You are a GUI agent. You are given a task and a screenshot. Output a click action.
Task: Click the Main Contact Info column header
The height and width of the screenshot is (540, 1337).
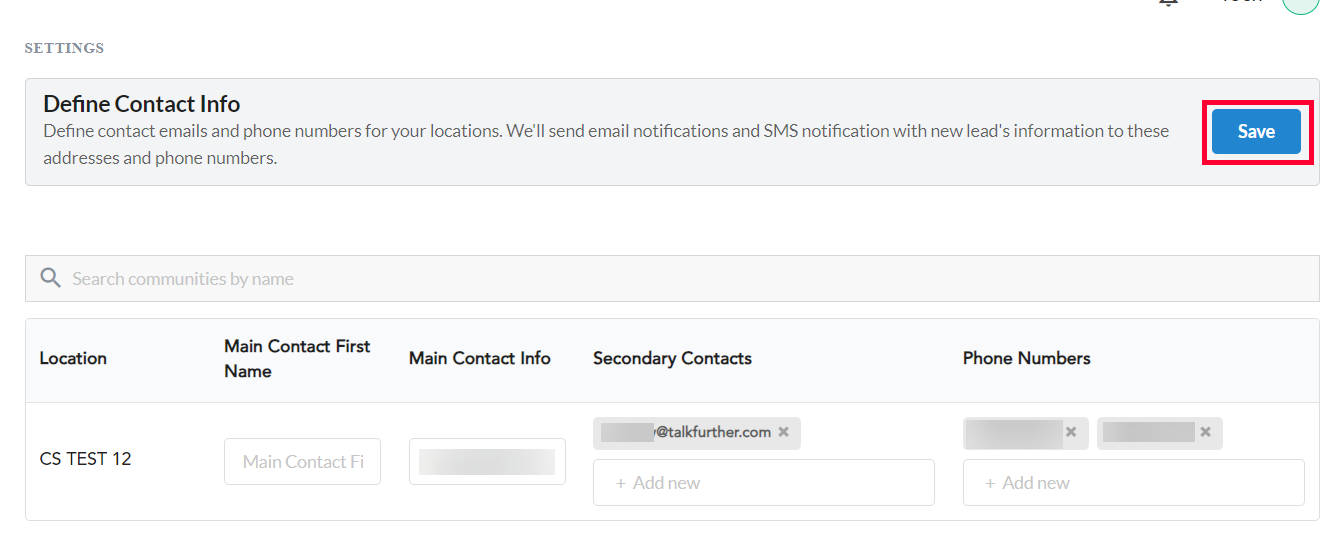click(x=479, y=358)
